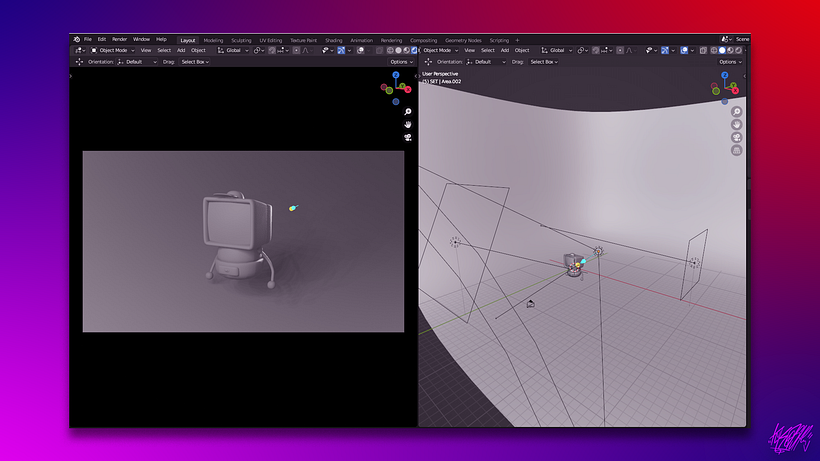Viewport: 820px width, 461px height.
Task: Select solid shading in right viewport
Action: (x=722, y=50)
